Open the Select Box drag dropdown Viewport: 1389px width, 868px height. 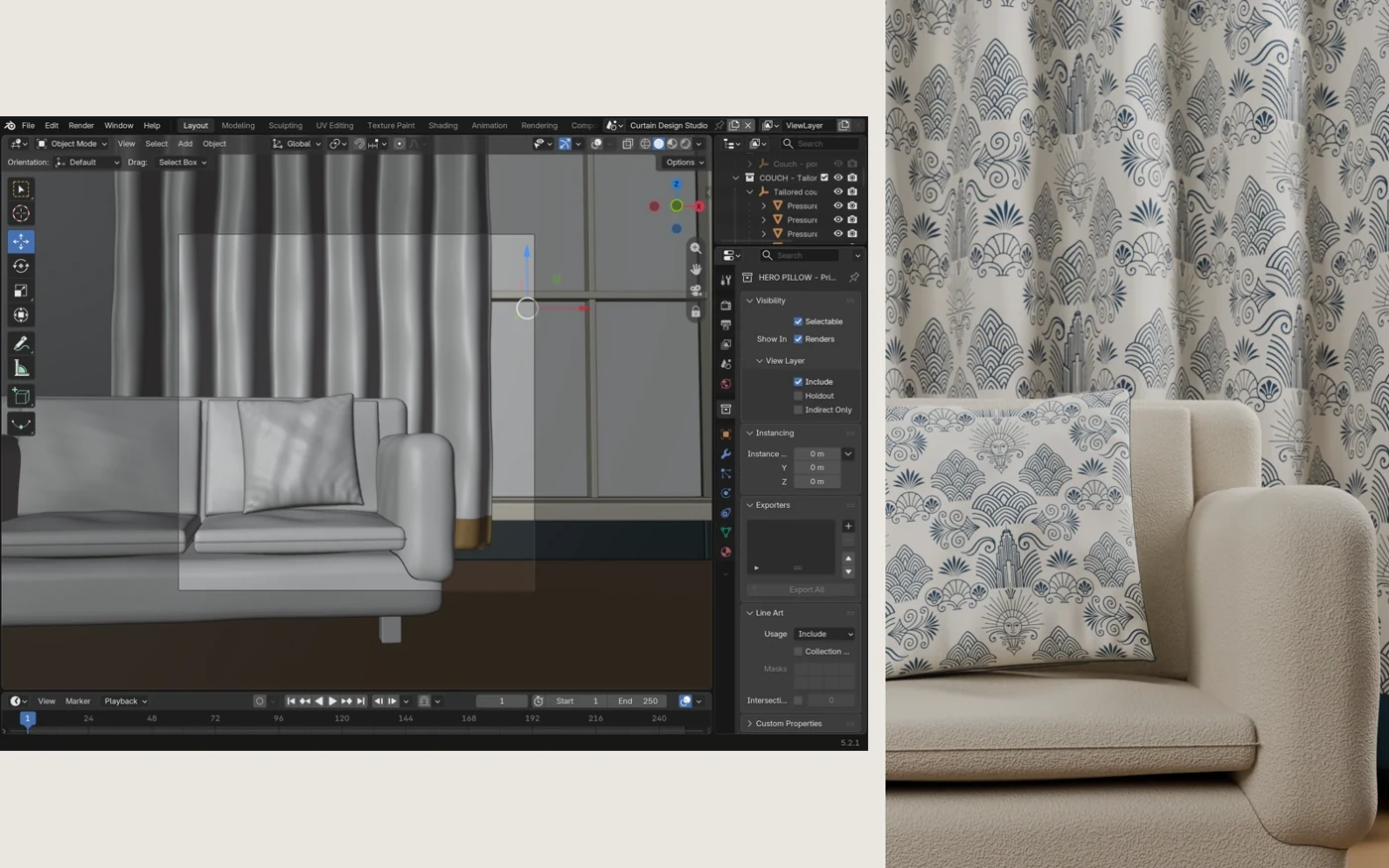pyautogui.click(x=183, y=163)
